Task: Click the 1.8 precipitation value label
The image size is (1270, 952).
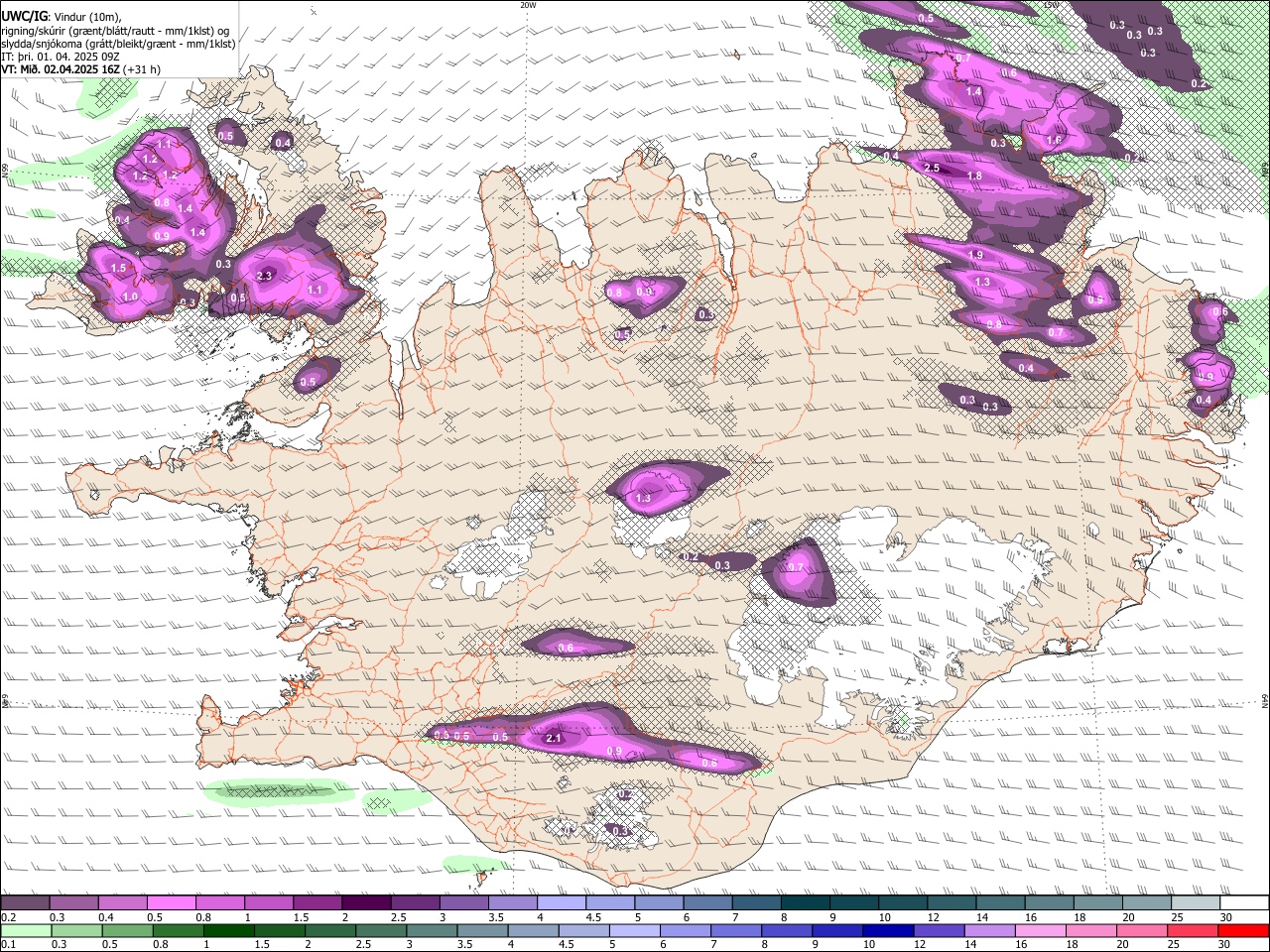Action: coord(974,177)
